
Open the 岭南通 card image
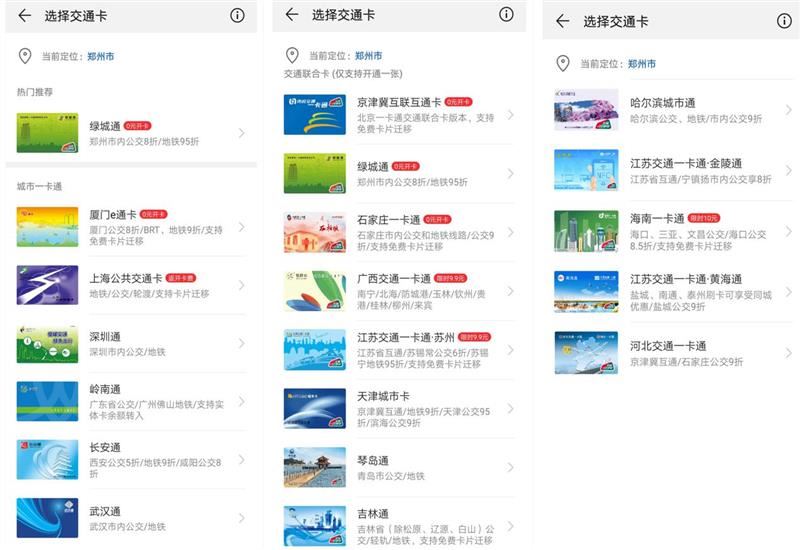coord(47,402)
